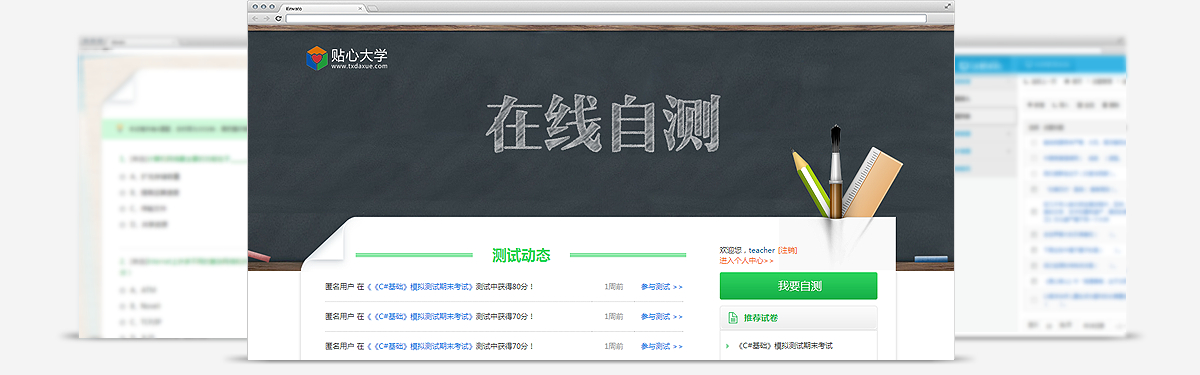Click the 推荐试卷 panel header

tap(798, 318)
